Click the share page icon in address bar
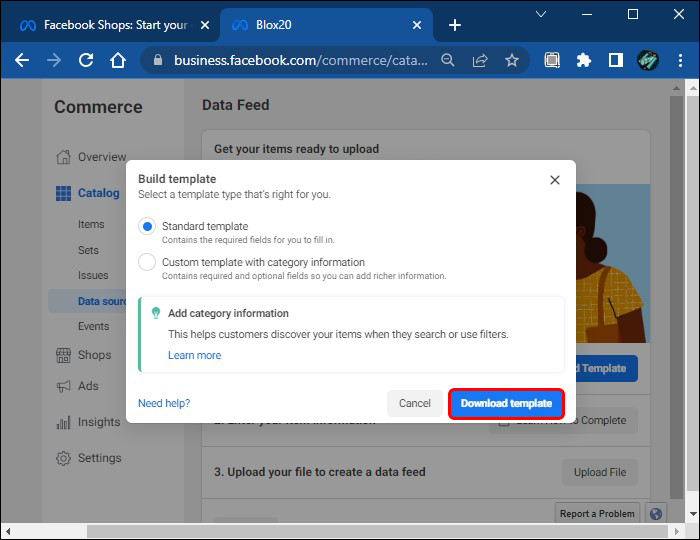 [480, 60]
